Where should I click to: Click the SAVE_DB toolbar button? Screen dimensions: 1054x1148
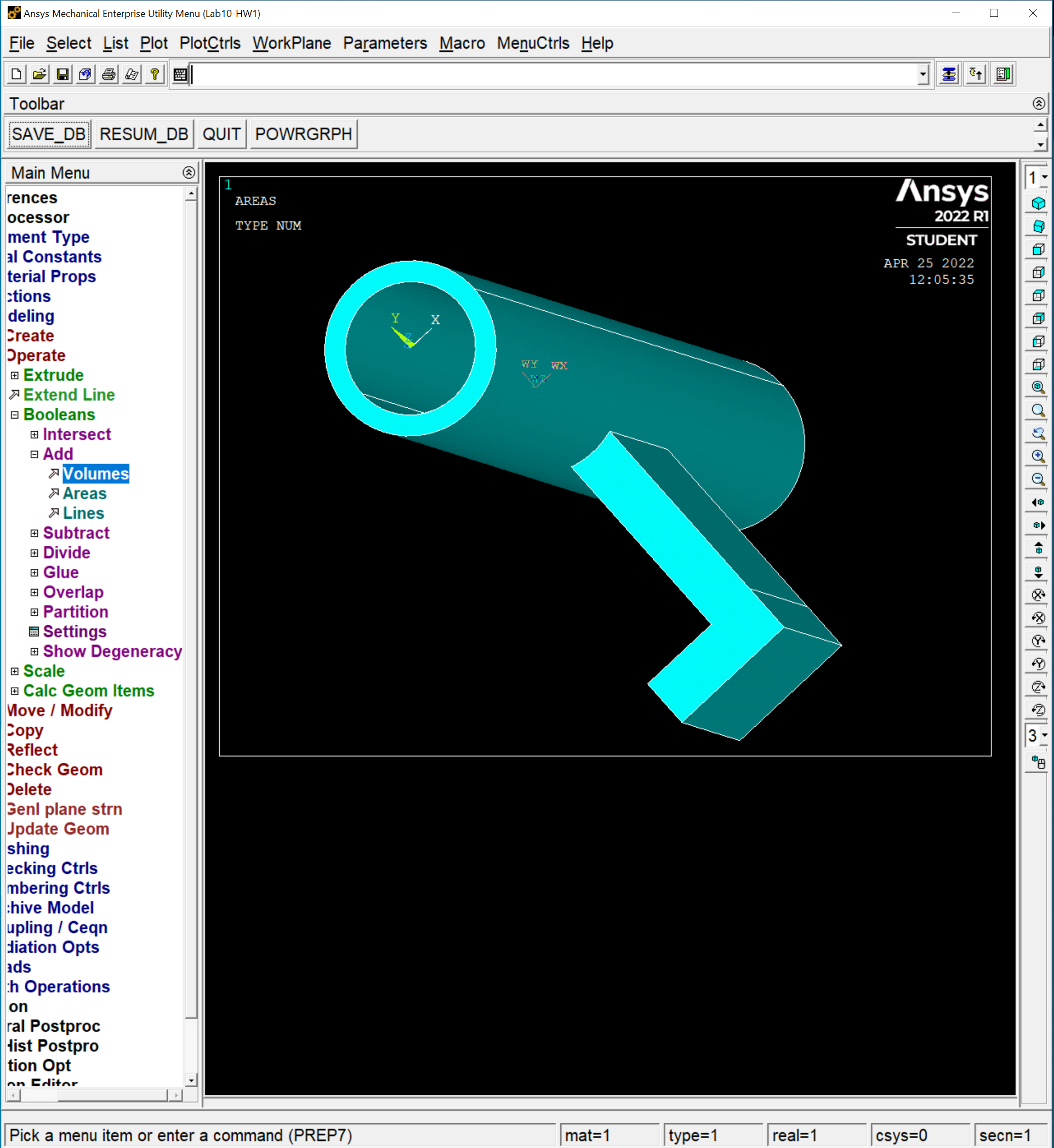[49, 134]
